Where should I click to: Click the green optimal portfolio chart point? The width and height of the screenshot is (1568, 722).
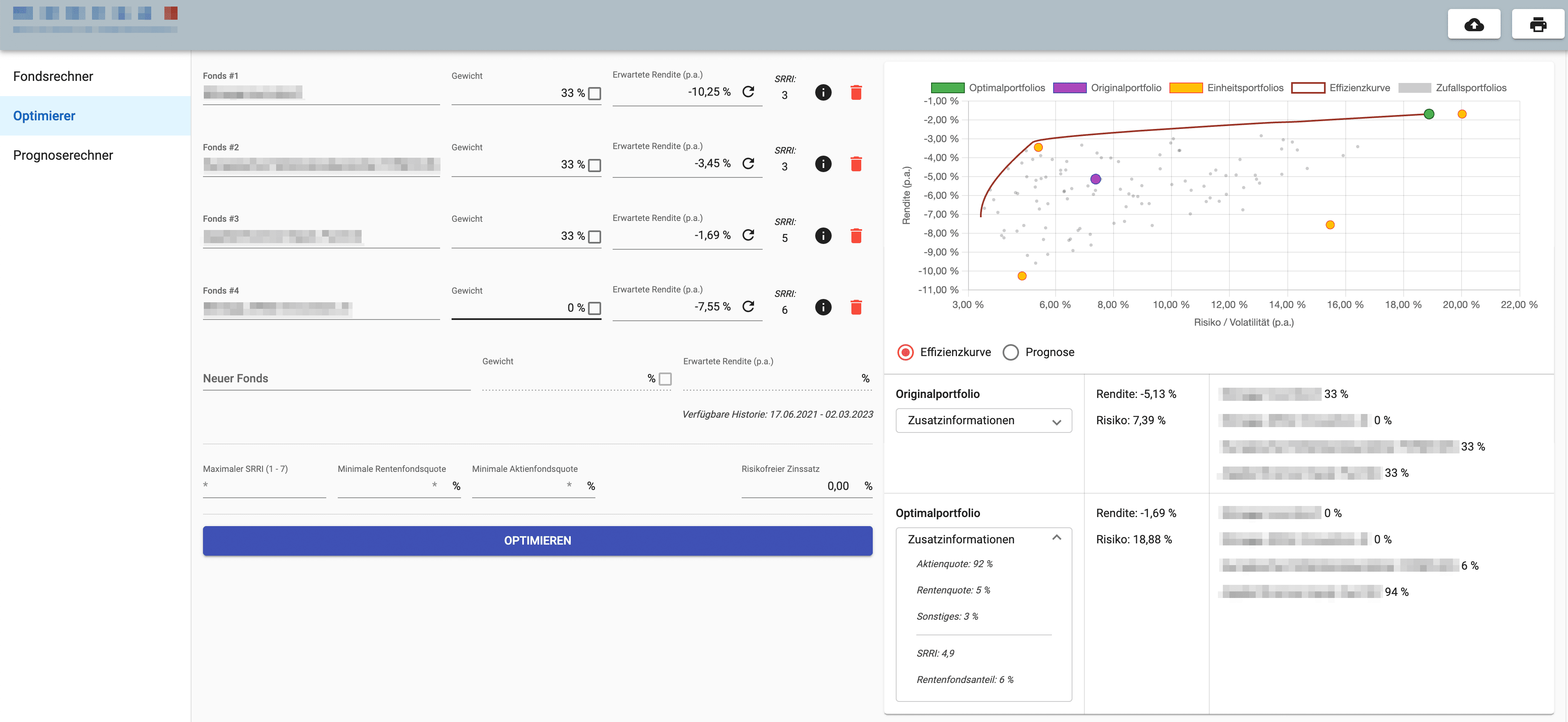1429,114
